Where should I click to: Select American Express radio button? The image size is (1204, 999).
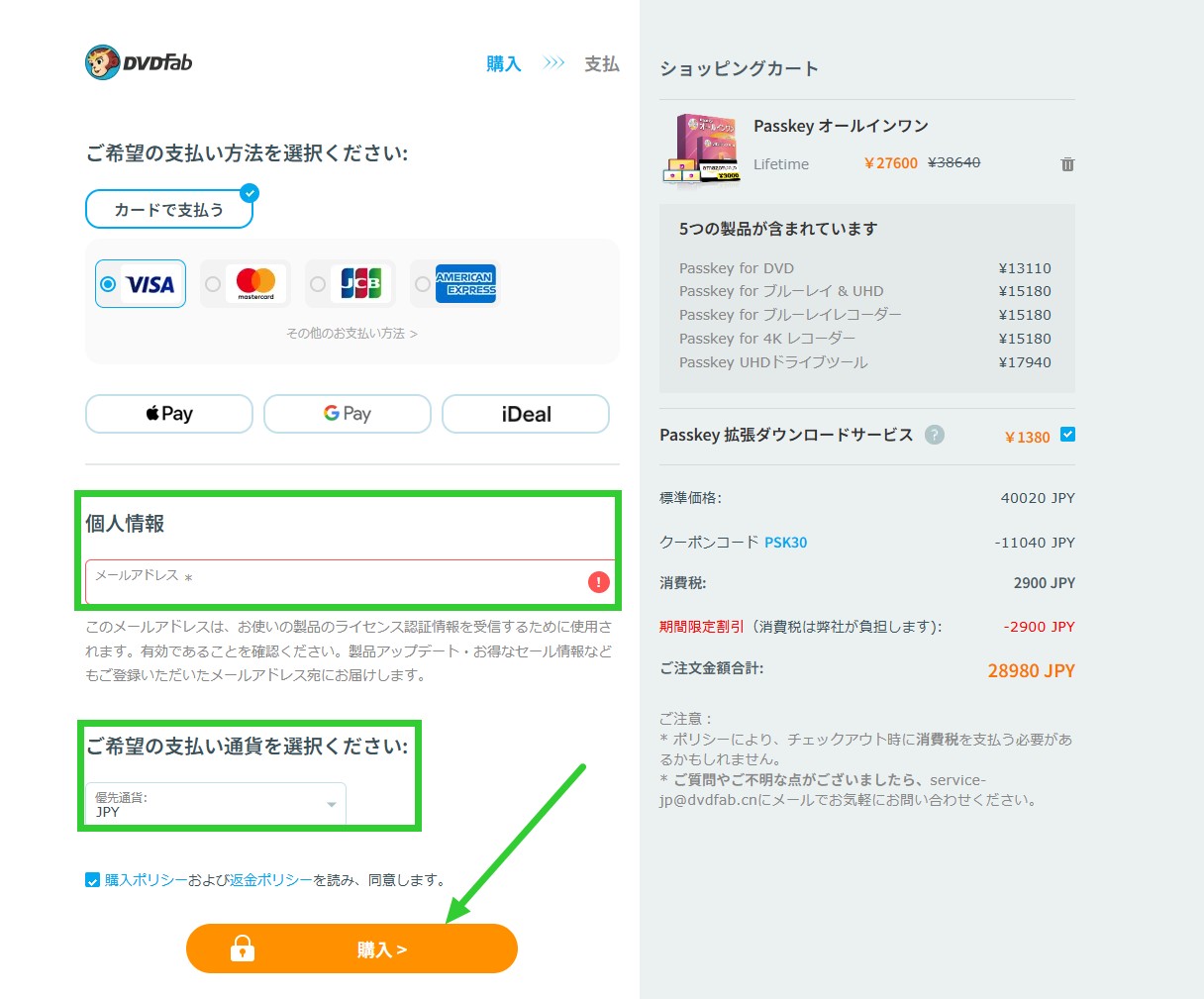coord(423,284)
